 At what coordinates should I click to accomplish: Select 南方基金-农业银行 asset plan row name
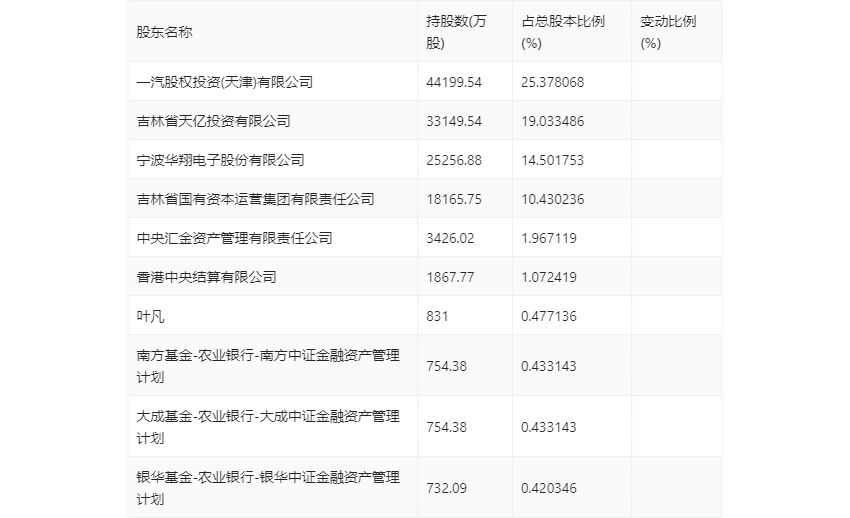268,366
